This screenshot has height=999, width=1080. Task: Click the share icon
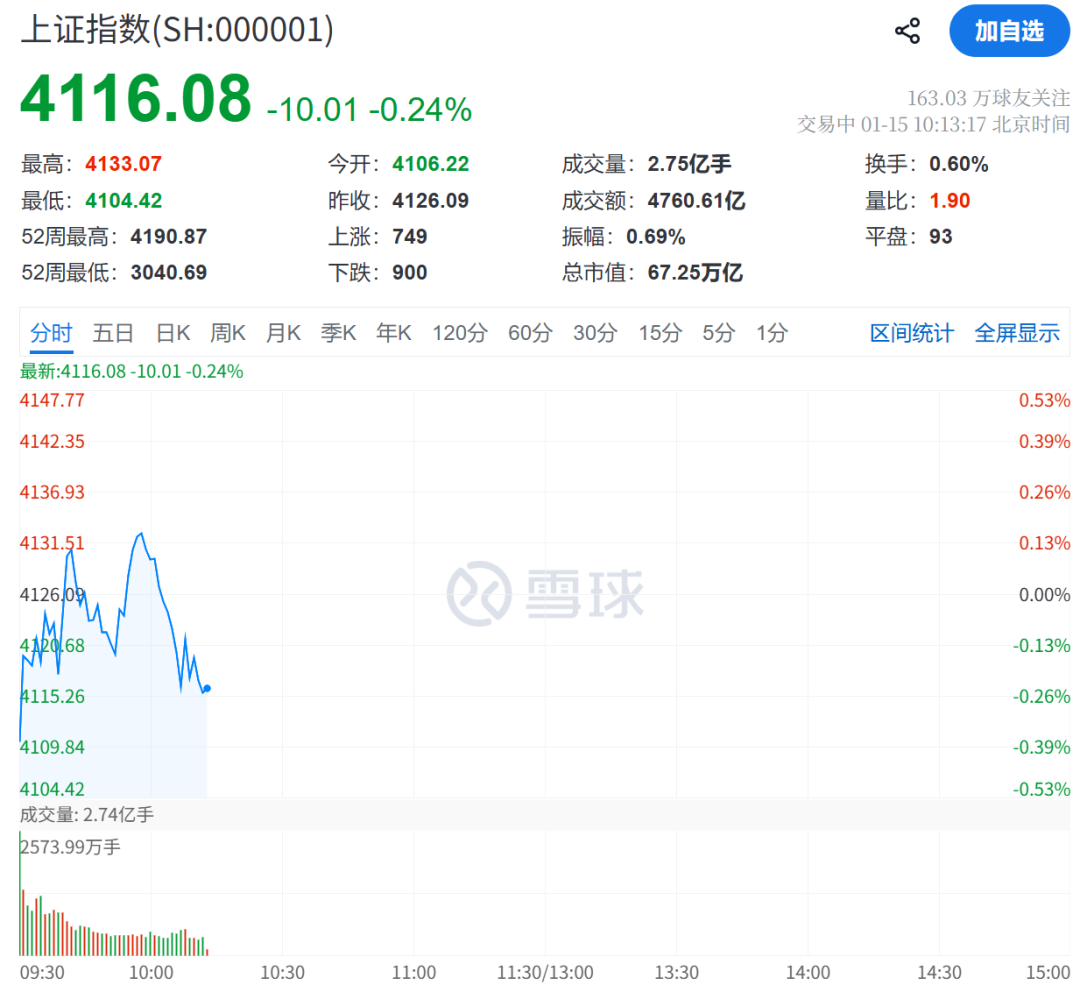tap(907, 31)
